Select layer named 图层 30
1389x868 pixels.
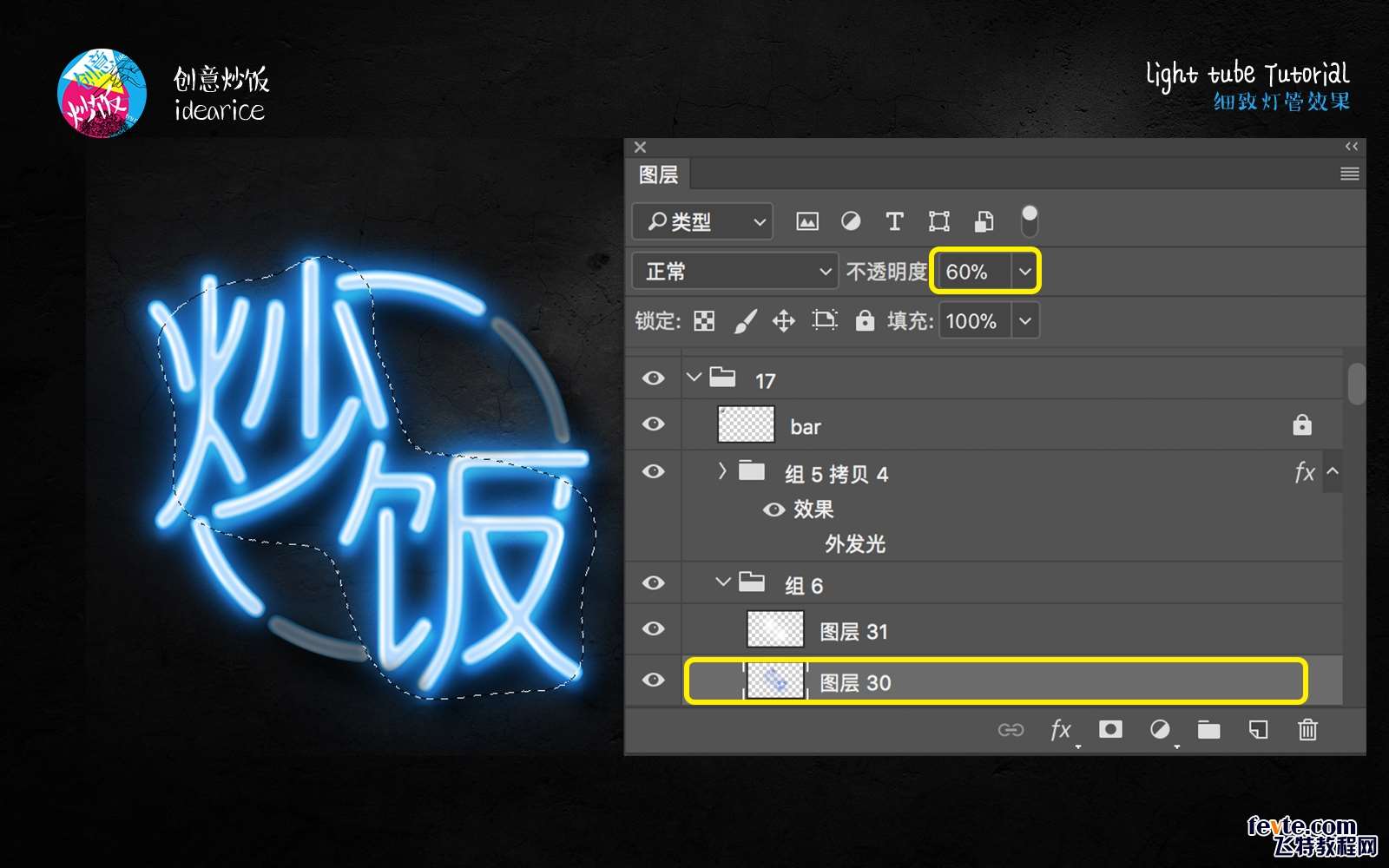855,683
